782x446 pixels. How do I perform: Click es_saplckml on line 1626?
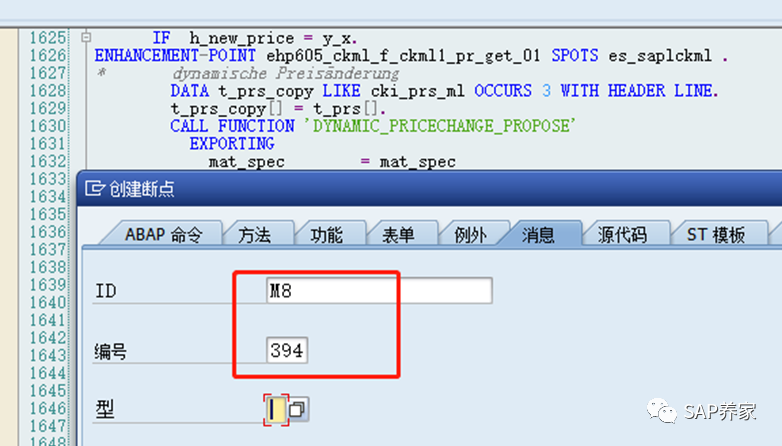(660, 55)
